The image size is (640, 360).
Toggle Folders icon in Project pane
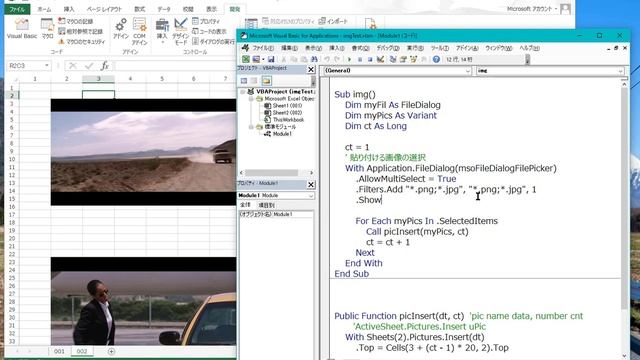(267, 81)
